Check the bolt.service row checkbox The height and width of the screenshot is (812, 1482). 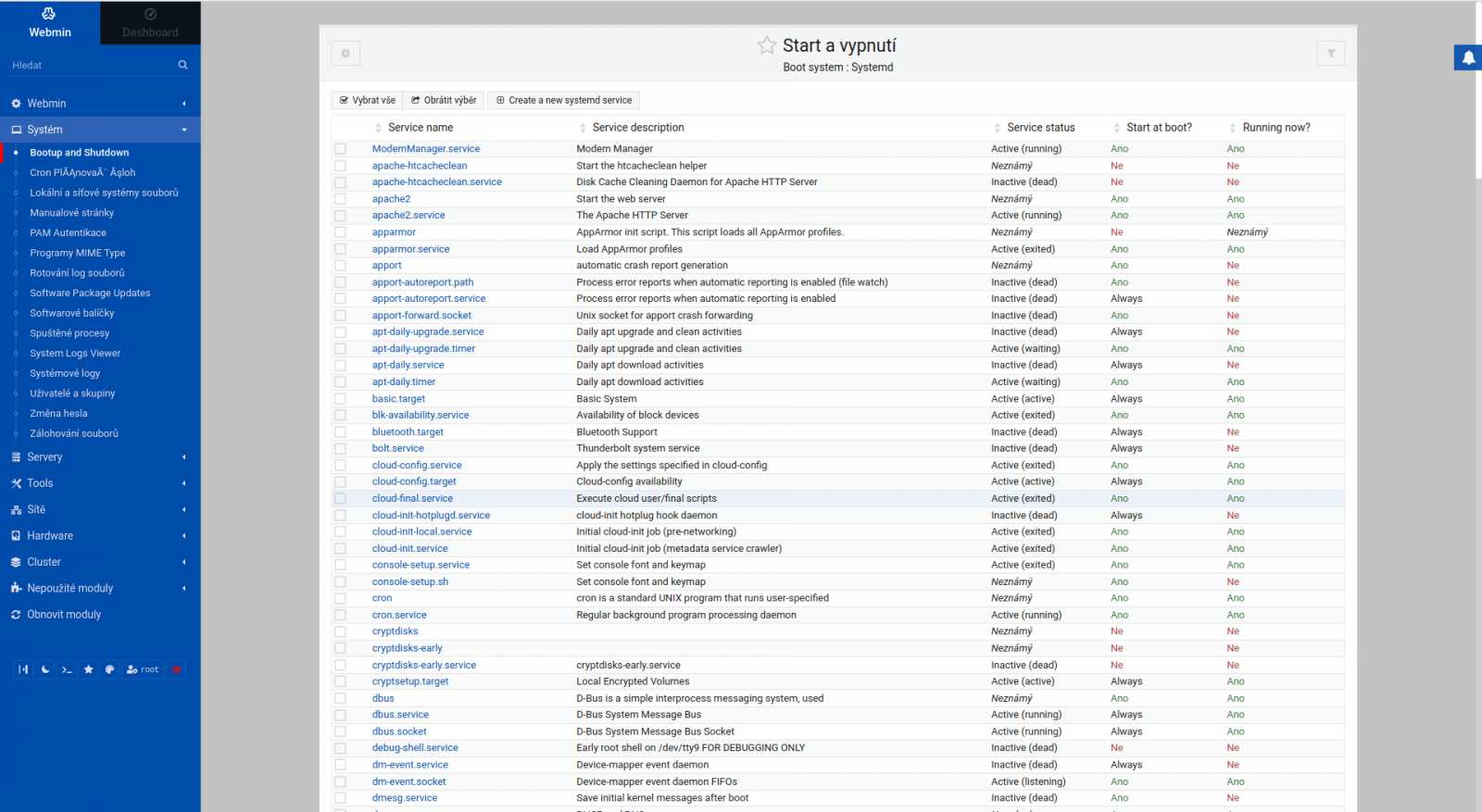[340, 448]
